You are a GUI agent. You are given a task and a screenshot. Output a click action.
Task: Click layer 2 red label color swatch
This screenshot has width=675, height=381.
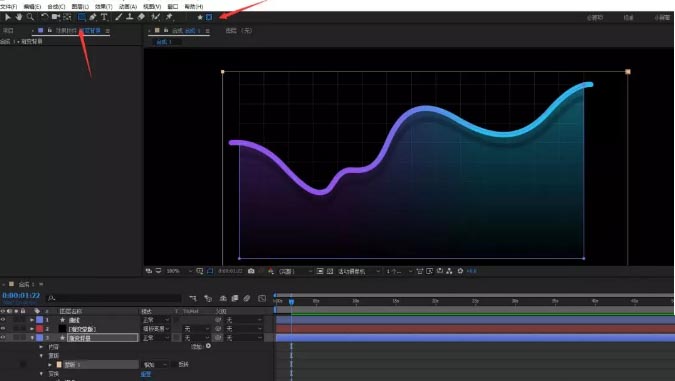tap(40, 328)
